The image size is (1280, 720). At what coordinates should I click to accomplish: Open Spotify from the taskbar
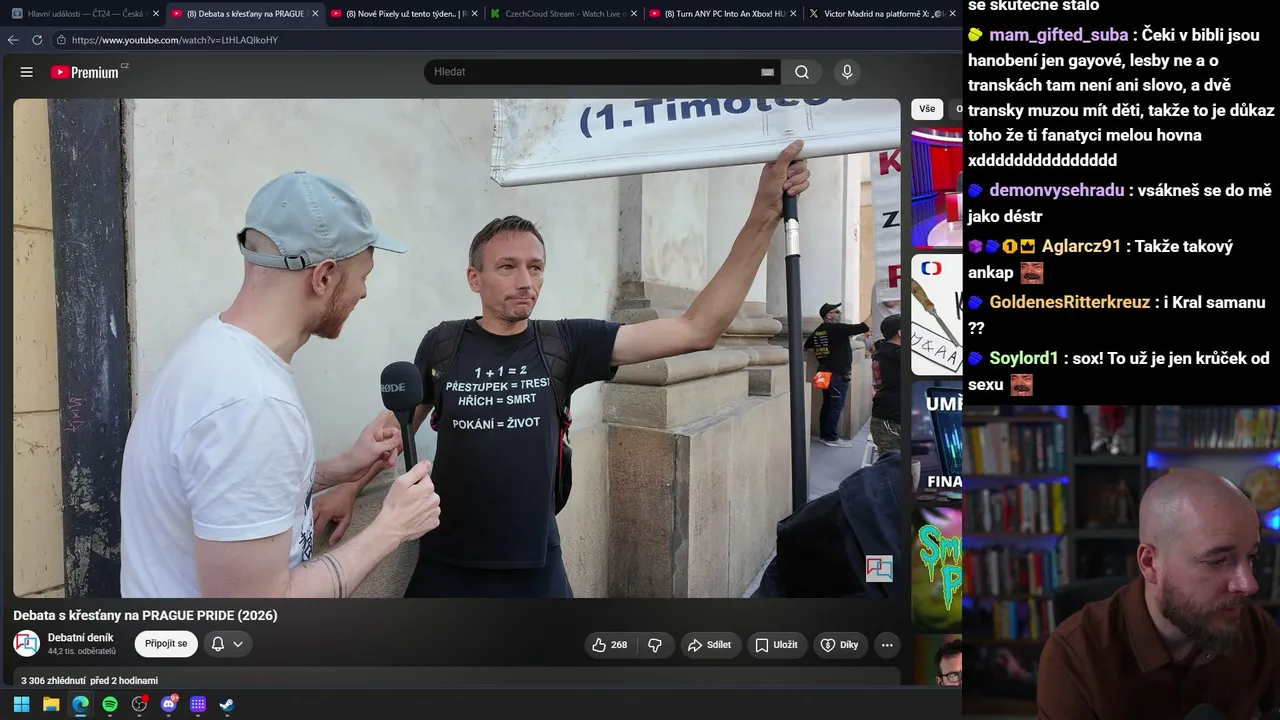110,704
